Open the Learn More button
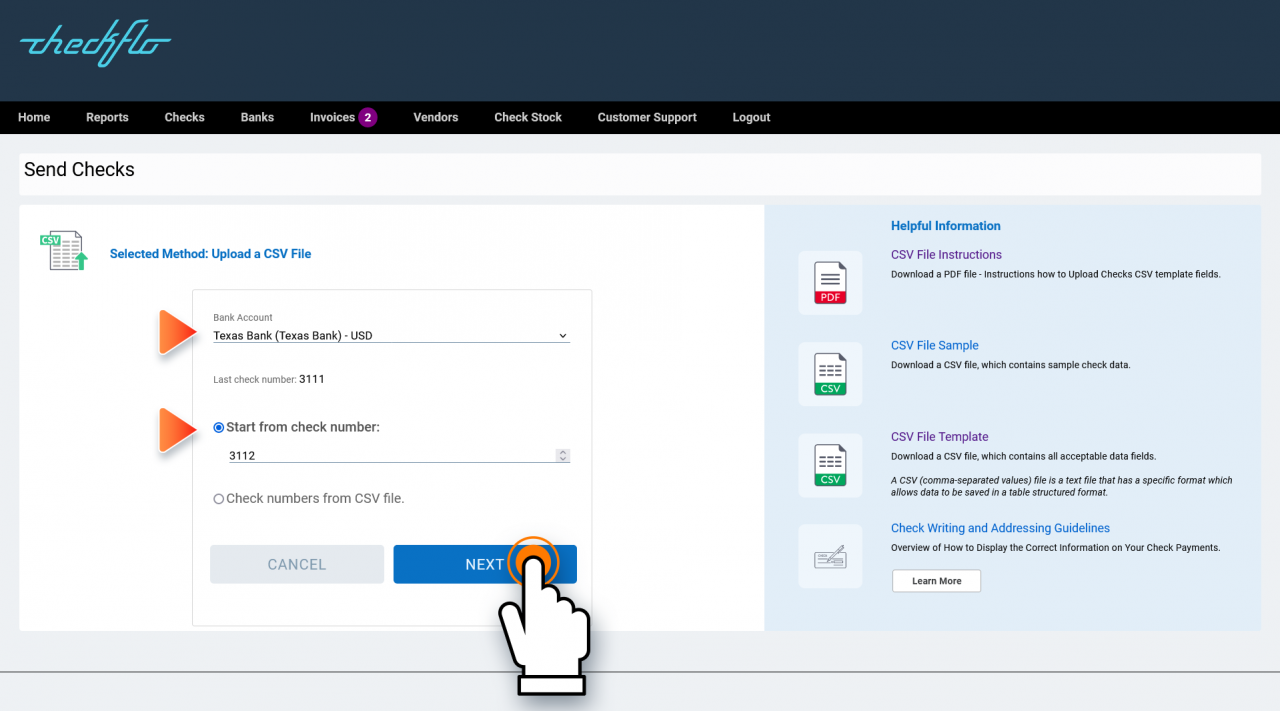 pyautogui.click(x=936, y=580)
